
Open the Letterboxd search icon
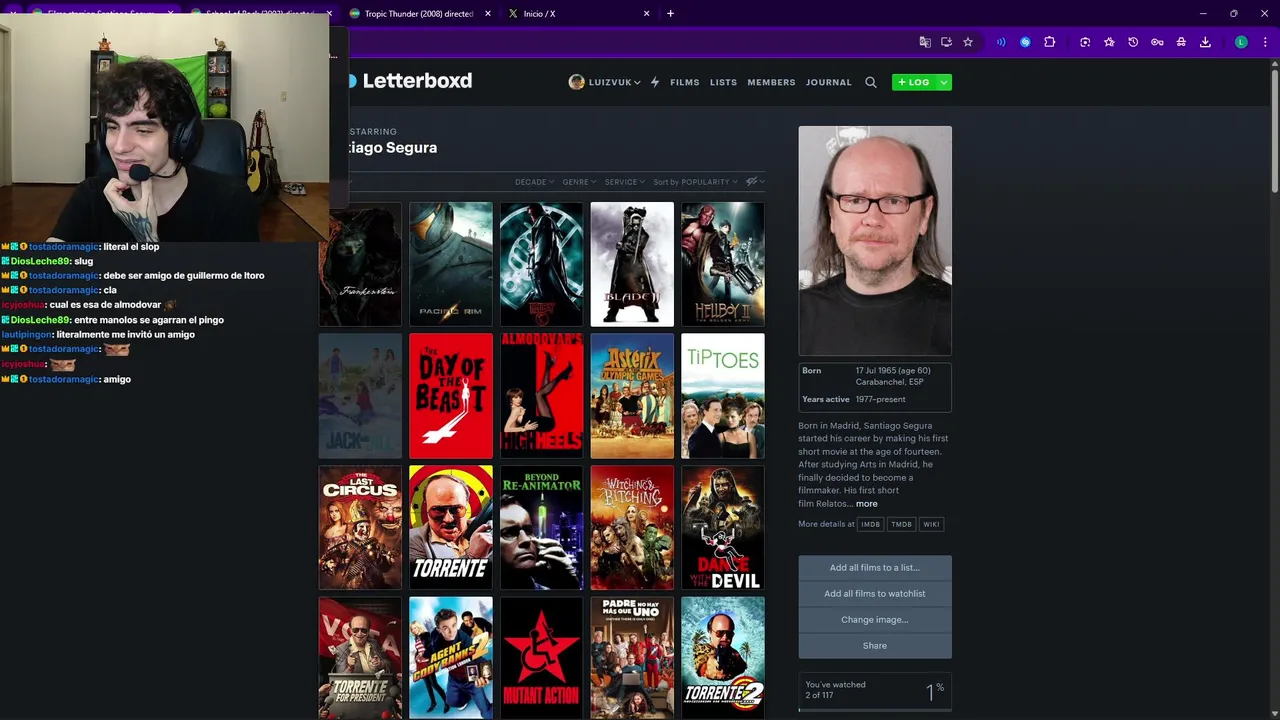click(871, 82)
